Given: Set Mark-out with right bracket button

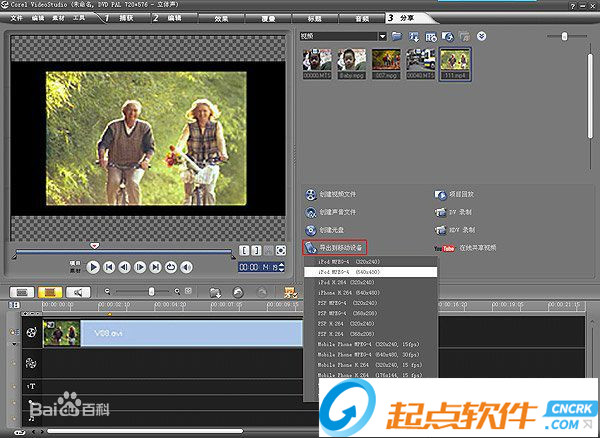Looking at the screenshot, I should click(256, 251).
